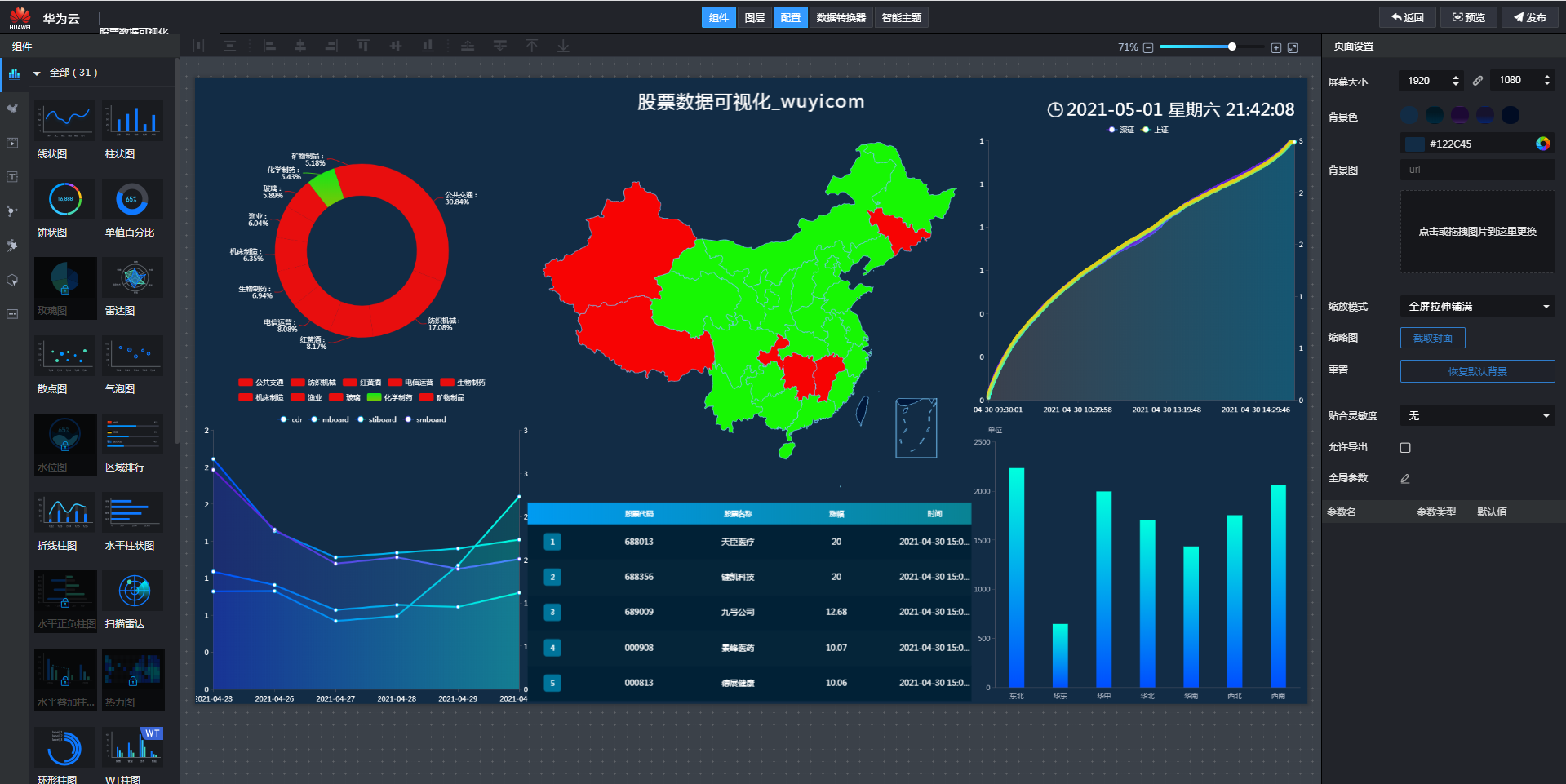Click the align right toolbar icon
This screenshot has width=1566, height=784.
click(331, 47)
